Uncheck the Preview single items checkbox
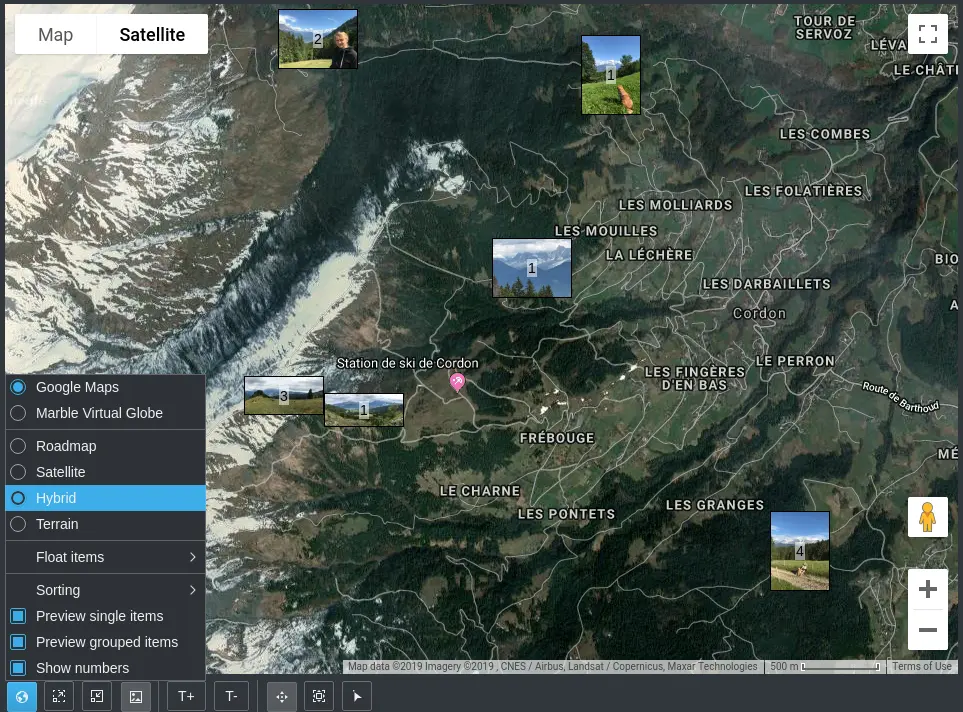Viewport: 963px width, 712px height. coord(16,616)
